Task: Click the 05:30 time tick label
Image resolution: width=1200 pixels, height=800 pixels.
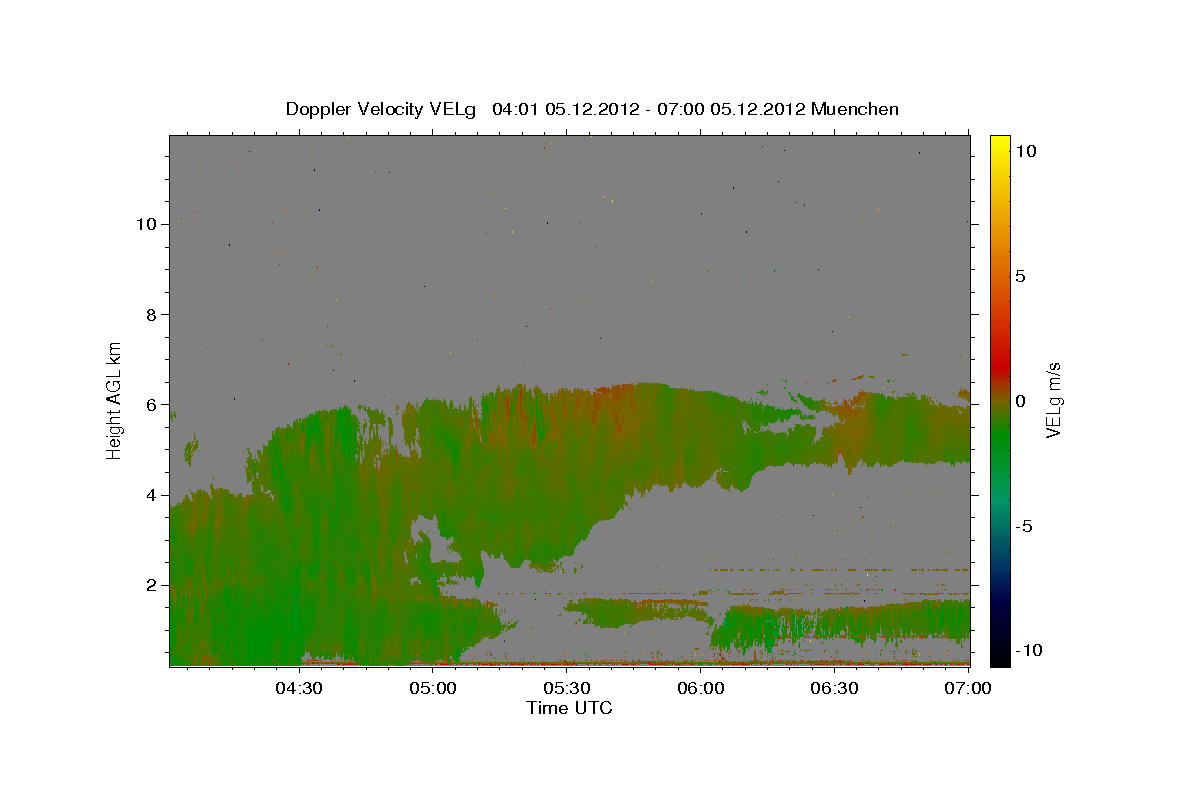Action: tap(568, 688)
